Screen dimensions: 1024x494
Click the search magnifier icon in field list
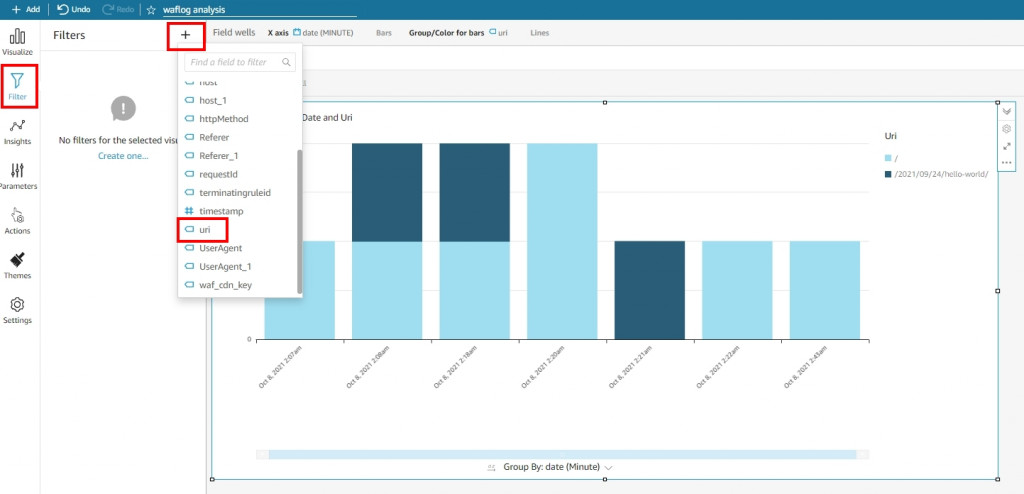286,62
